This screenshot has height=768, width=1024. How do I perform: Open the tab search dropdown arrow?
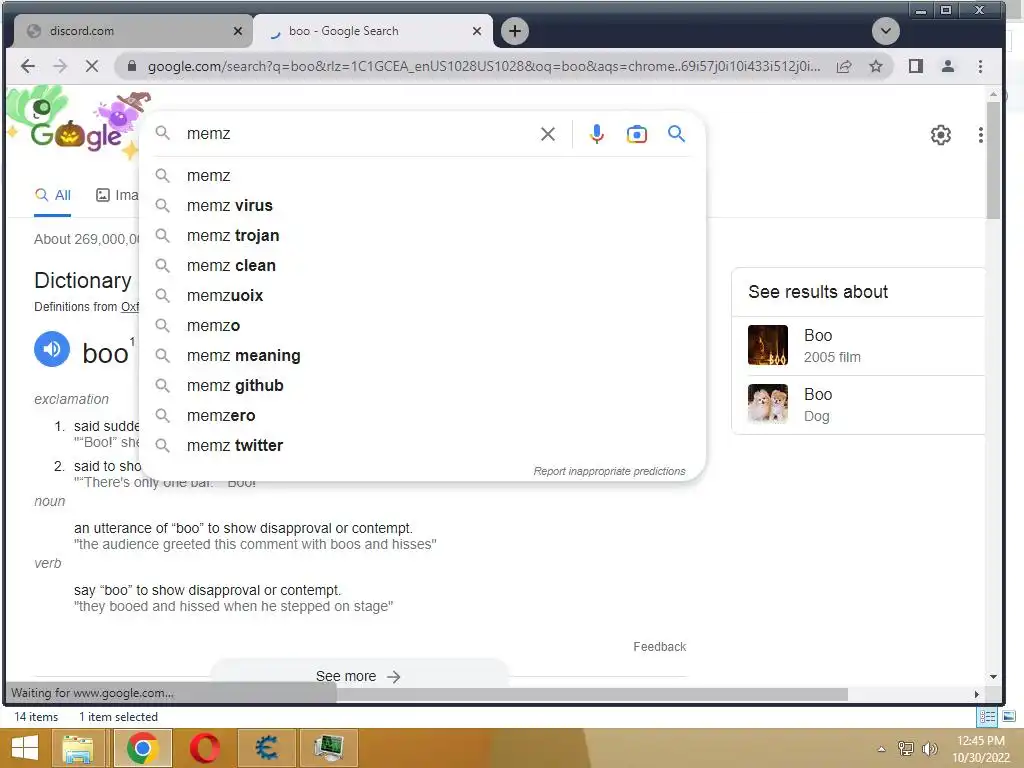(x=886, y=31)
